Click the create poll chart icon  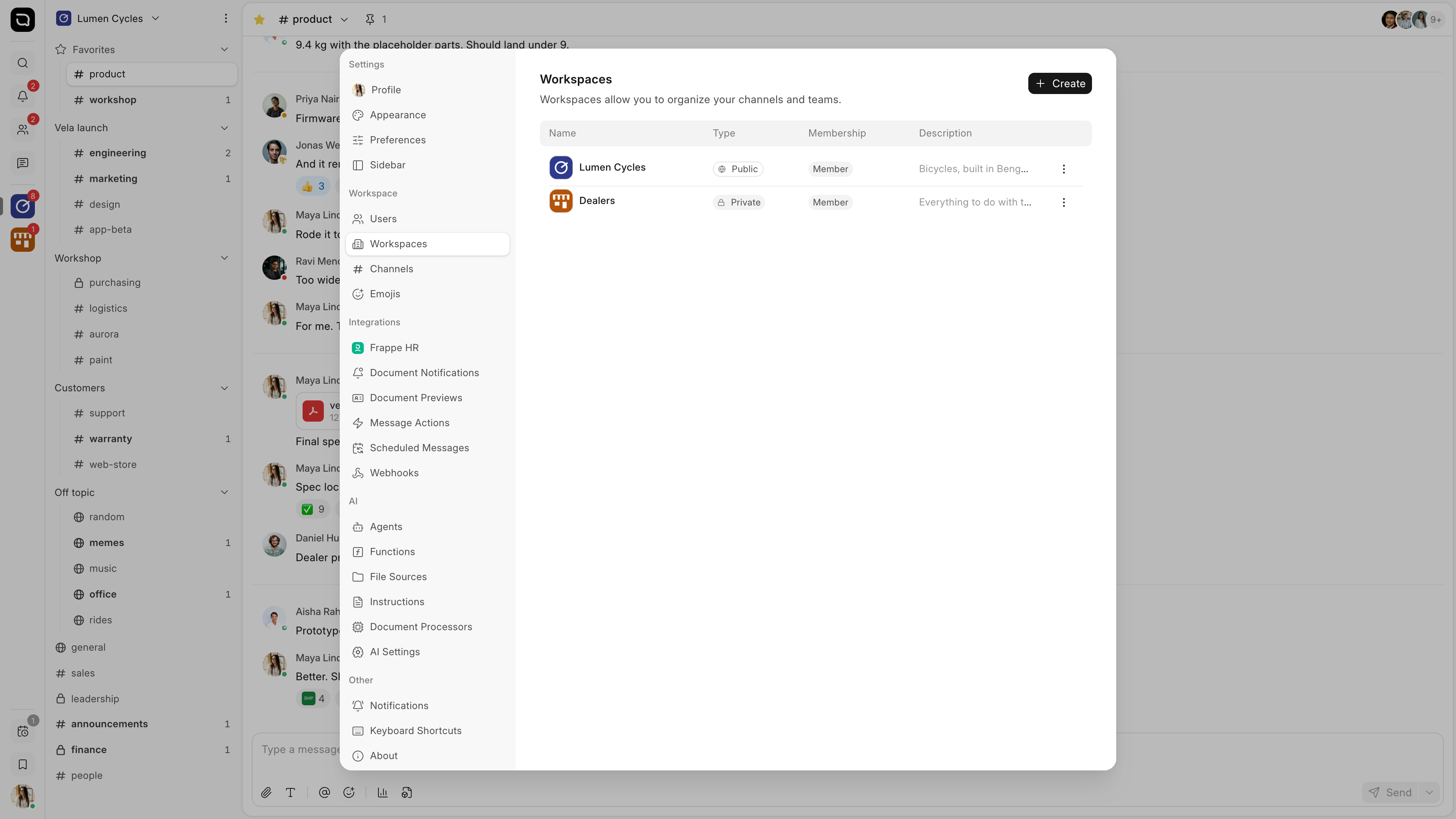click(x=383, y=792)
